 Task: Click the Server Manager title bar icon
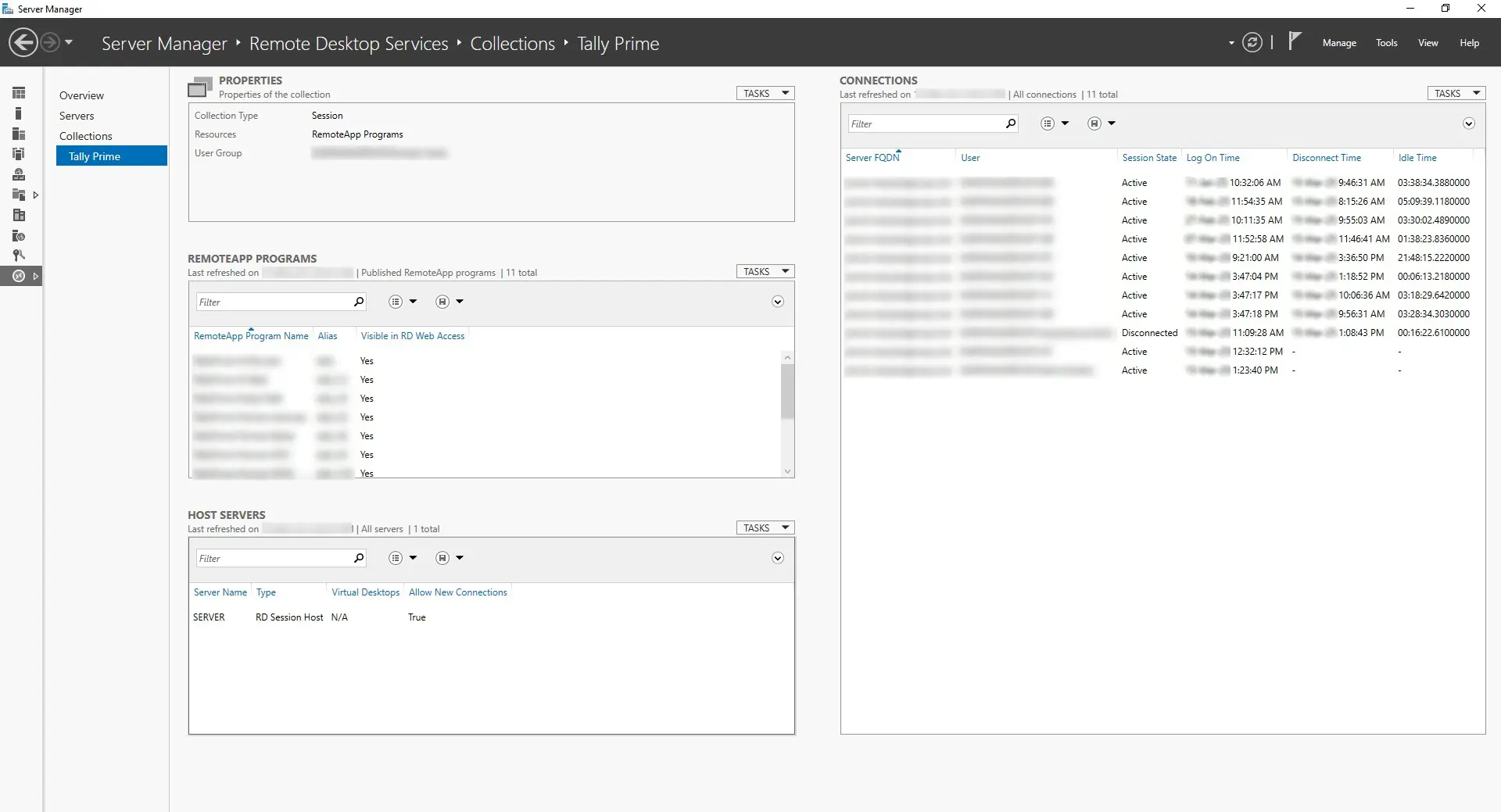[8, 9]
